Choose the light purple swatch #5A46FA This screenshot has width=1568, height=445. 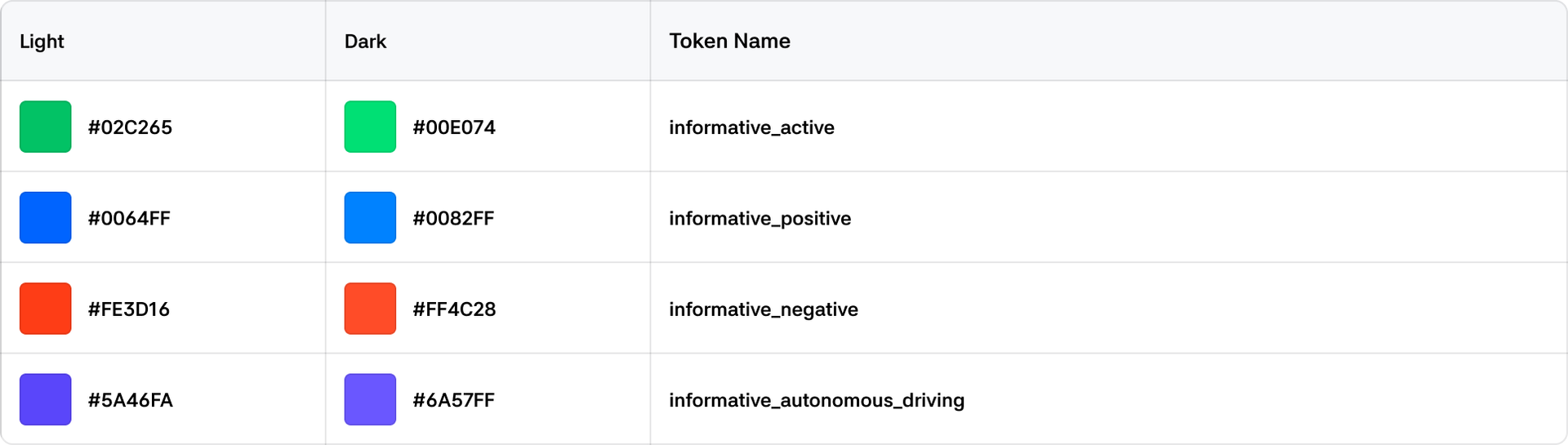(x=46, y=399)
